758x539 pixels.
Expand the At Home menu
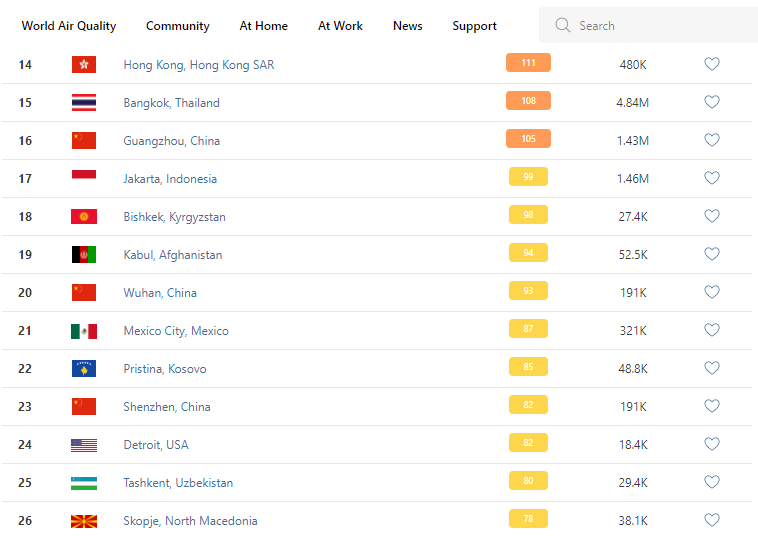[x=264, y=26]
